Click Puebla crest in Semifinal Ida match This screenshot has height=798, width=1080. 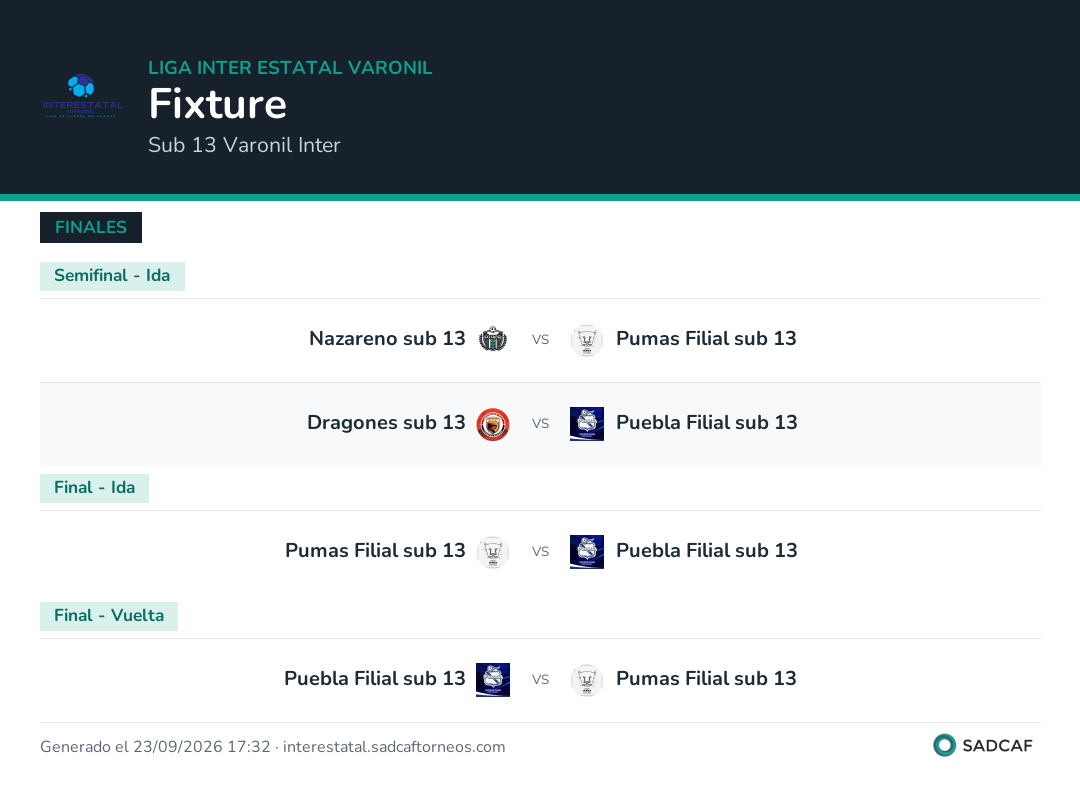point(587,423)
